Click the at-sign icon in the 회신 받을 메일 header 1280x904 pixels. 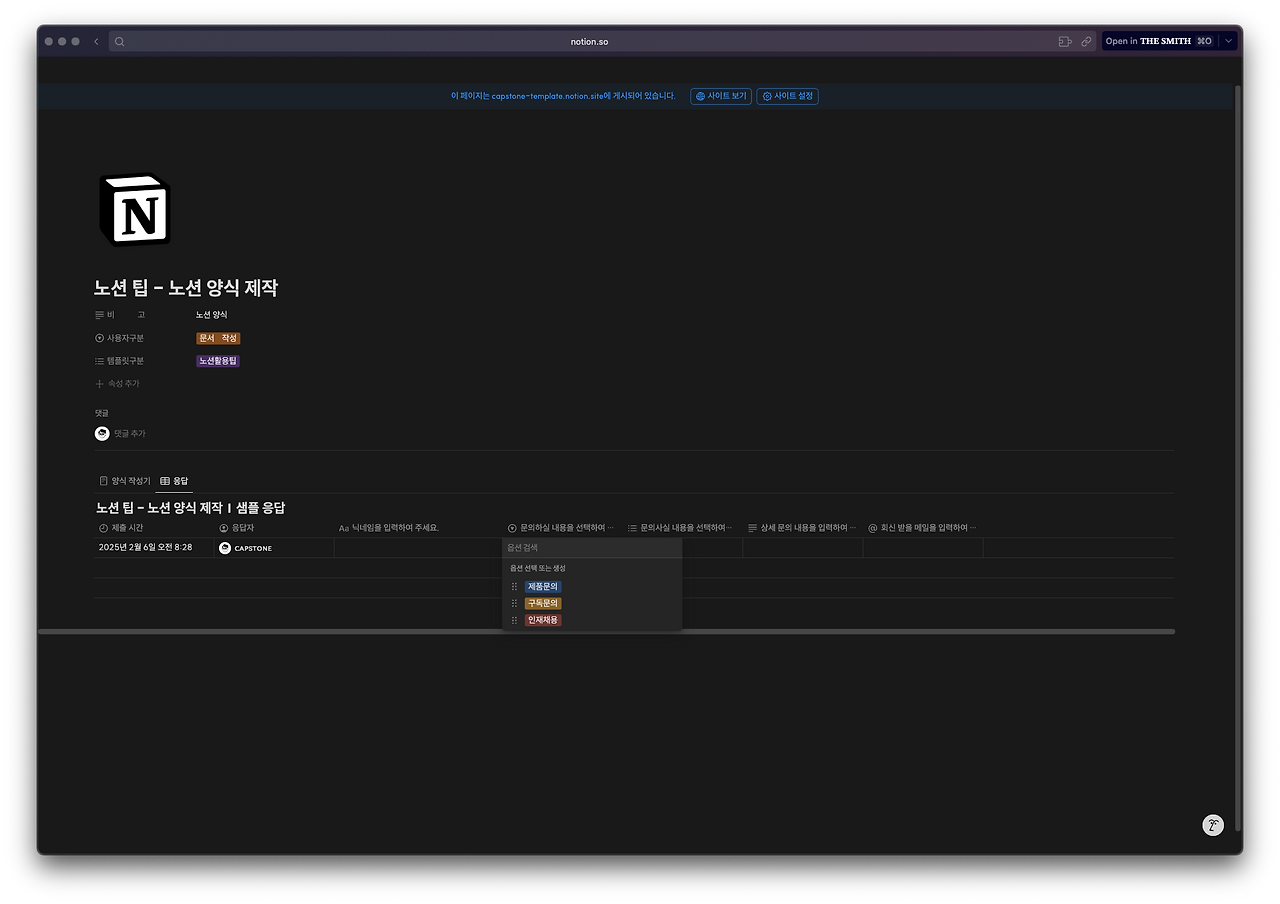[872, 528]
